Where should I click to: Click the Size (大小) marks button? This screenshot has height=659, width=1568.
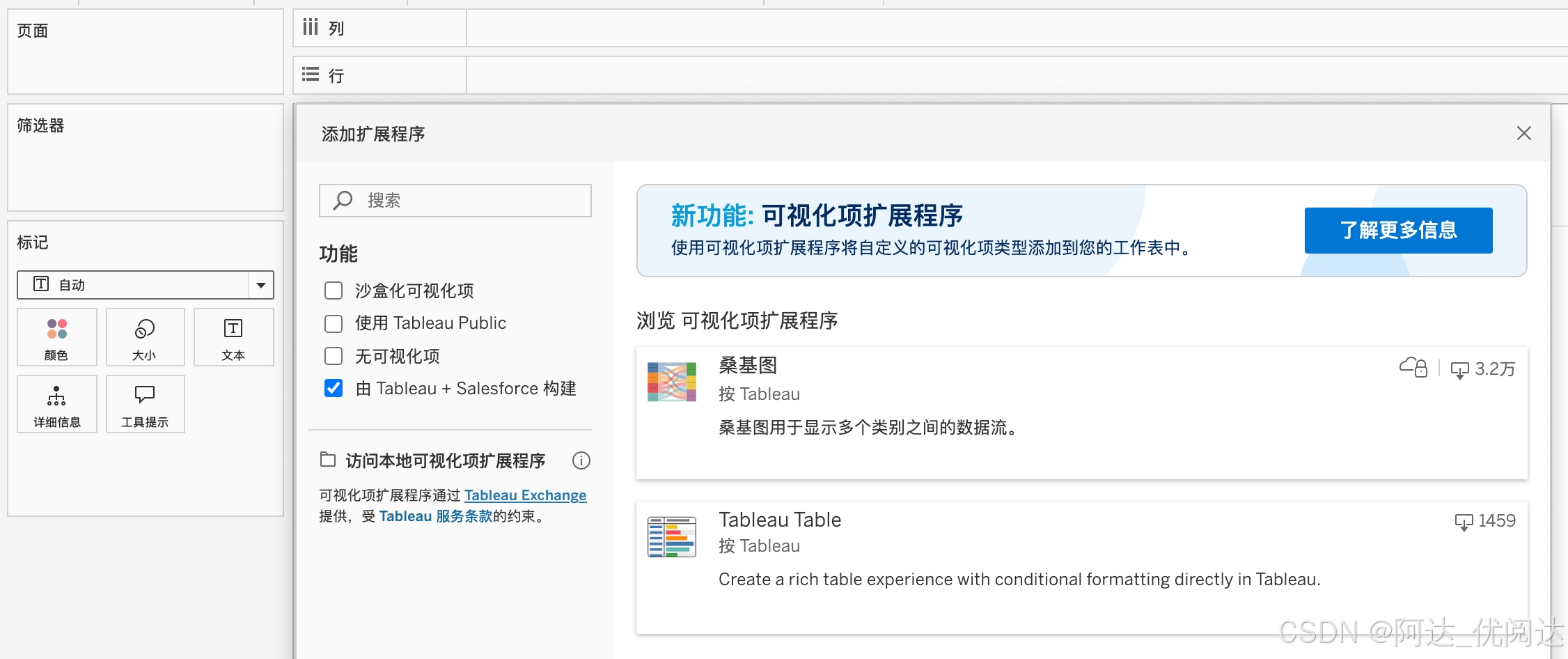point(145,337)
